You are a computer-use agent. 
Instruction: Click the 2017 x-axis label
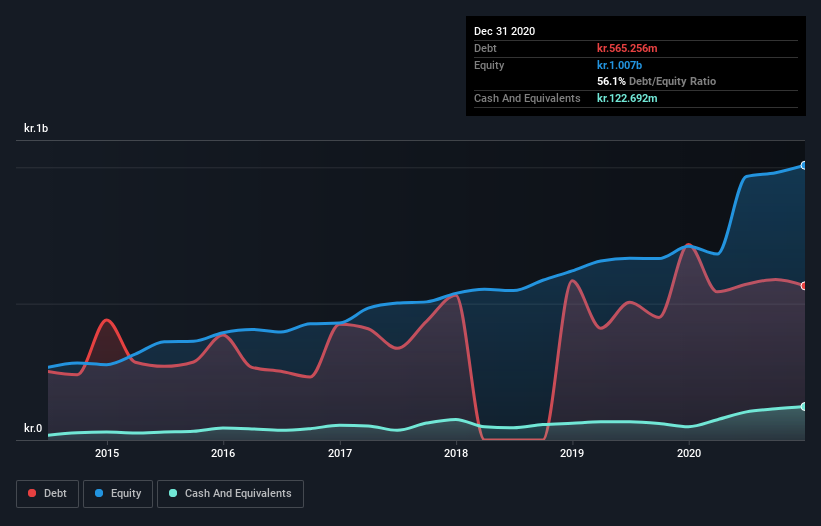click(x=340, y=453)
